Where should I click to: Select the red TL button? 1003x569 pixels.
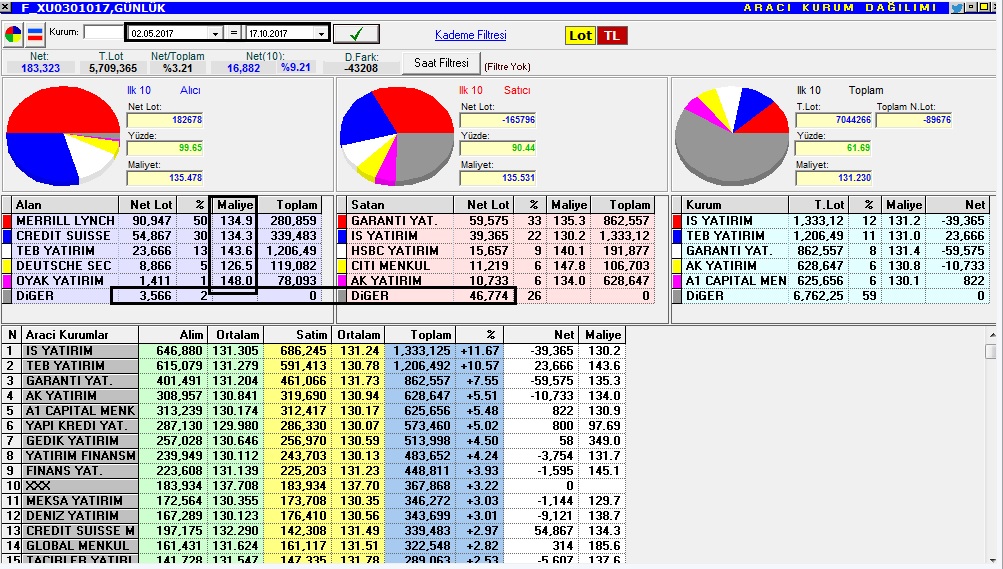click(612, 36)
